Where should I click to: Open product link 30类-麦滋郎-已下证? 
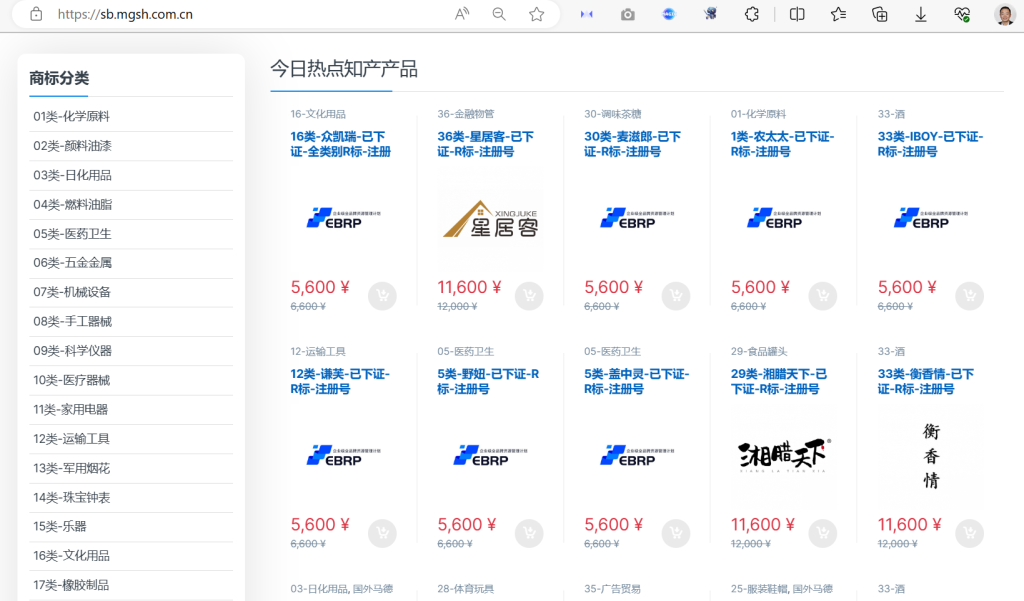tap(632, 144)
